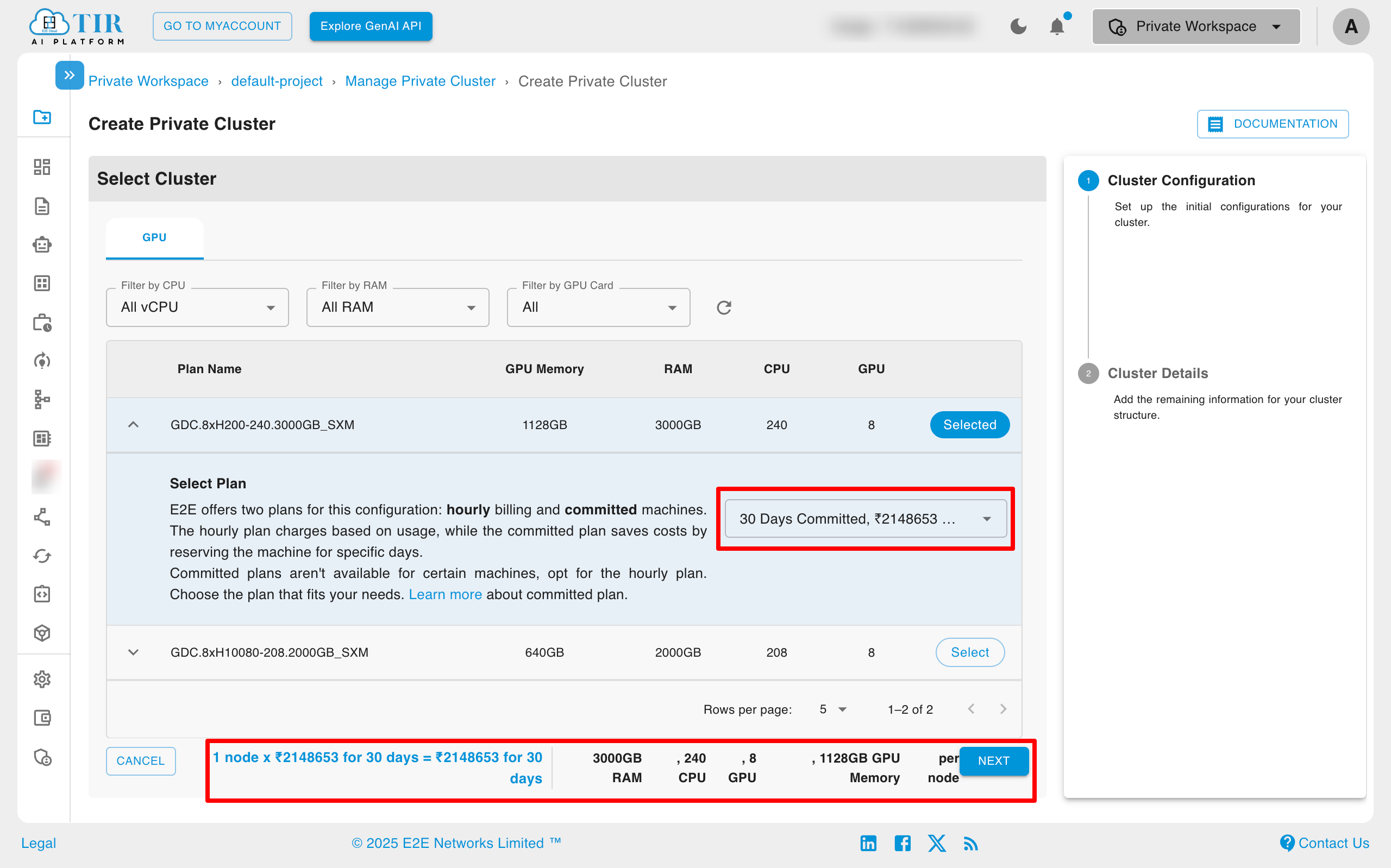The width and height of the screenshot is (1391, 868).
Task: Expand the GDC.8xH10080 plan row chevron
Action: [x=133, y=652]
